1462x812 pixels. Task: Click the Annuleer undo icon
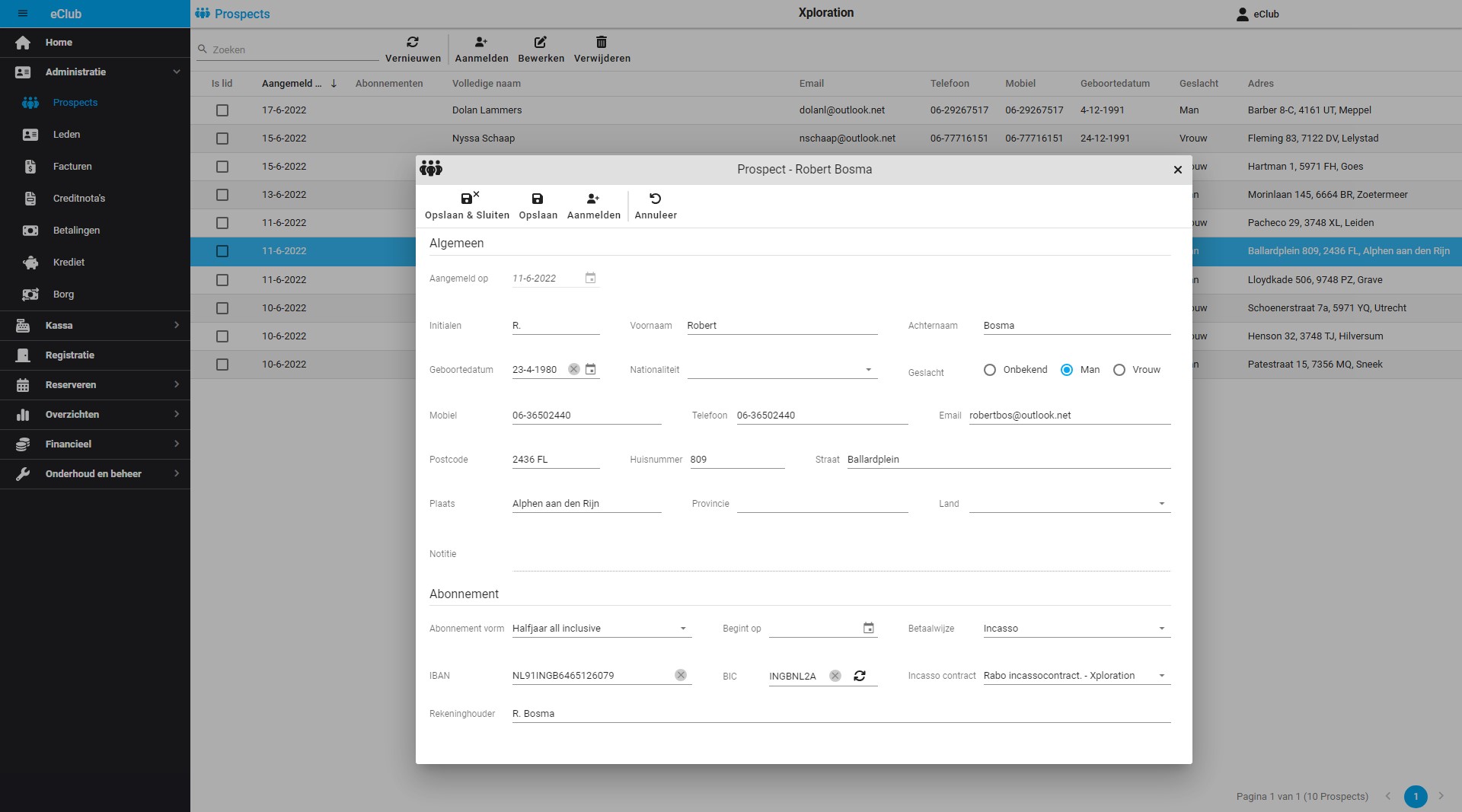655,199
